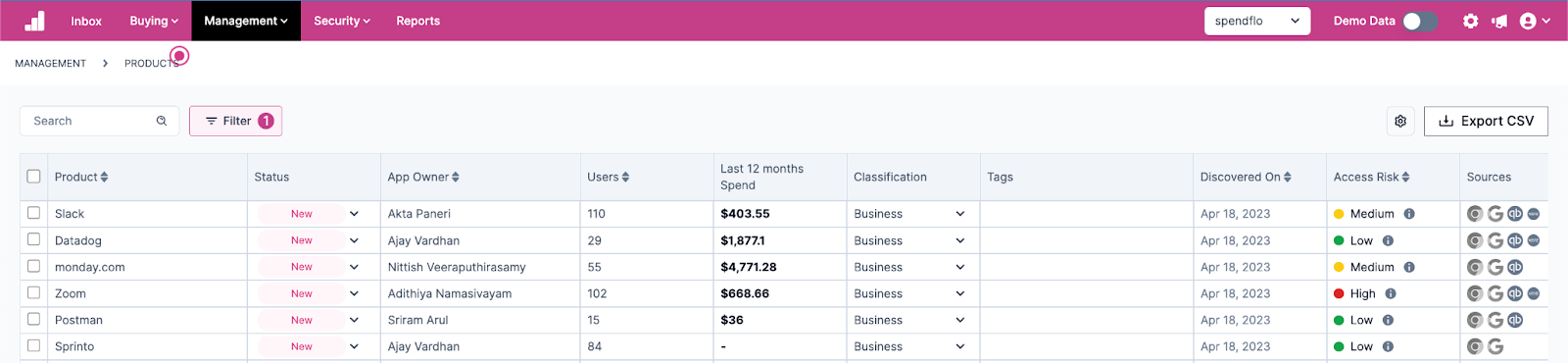Screen dimensions: 1568x363
Task: Check the select-all header checkbox
Action: click(x=33, y=177)
